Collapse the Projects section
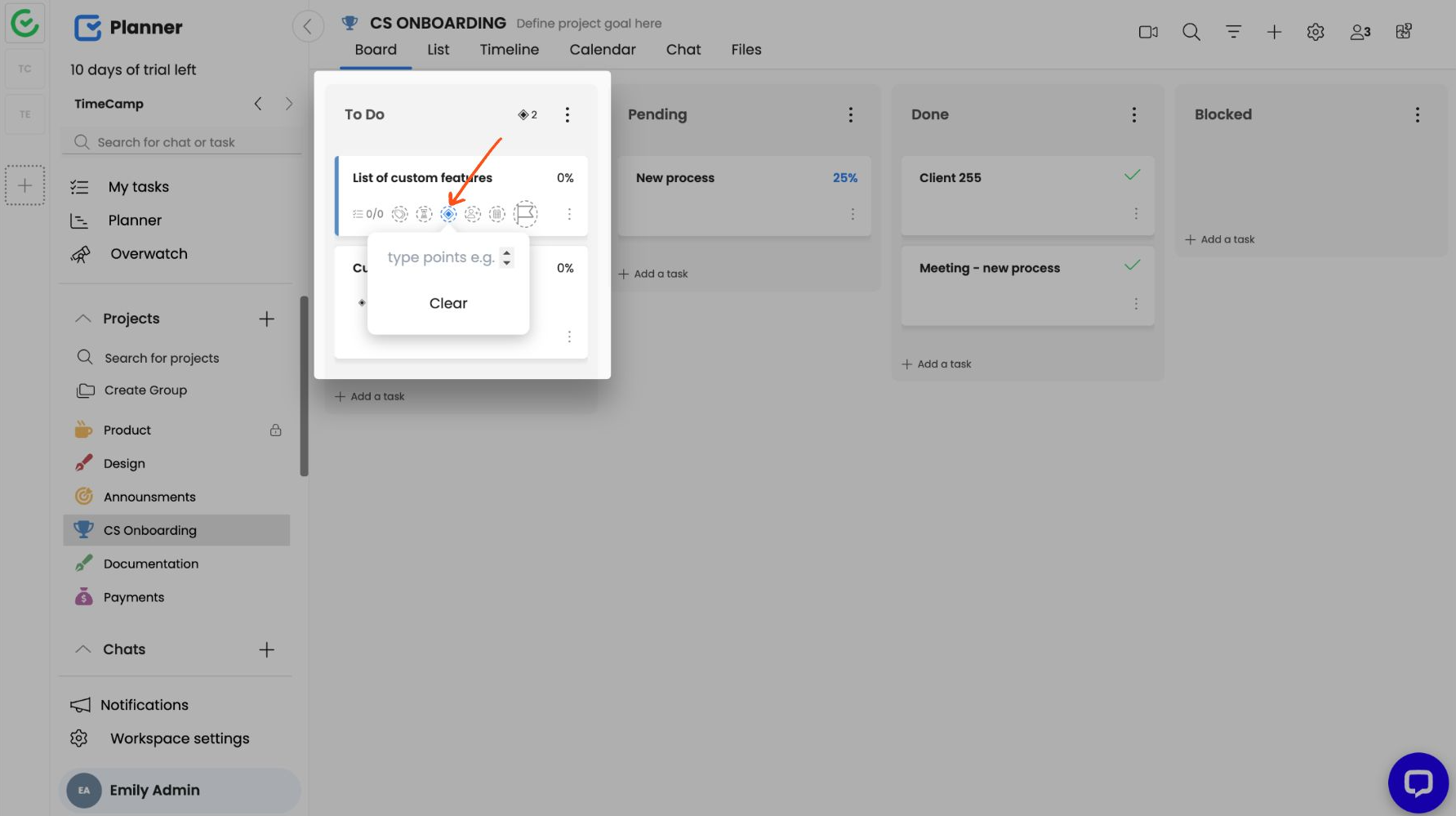 (82, 319)
